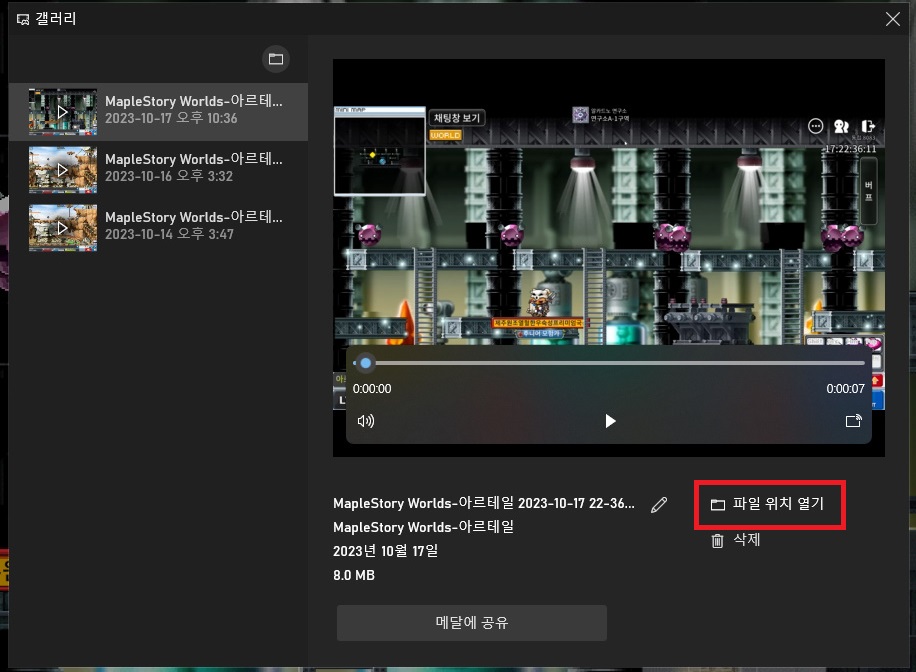Mute the video using the speaker icon
This screenshot has height=672, width=916.
[x=366, y=421]
